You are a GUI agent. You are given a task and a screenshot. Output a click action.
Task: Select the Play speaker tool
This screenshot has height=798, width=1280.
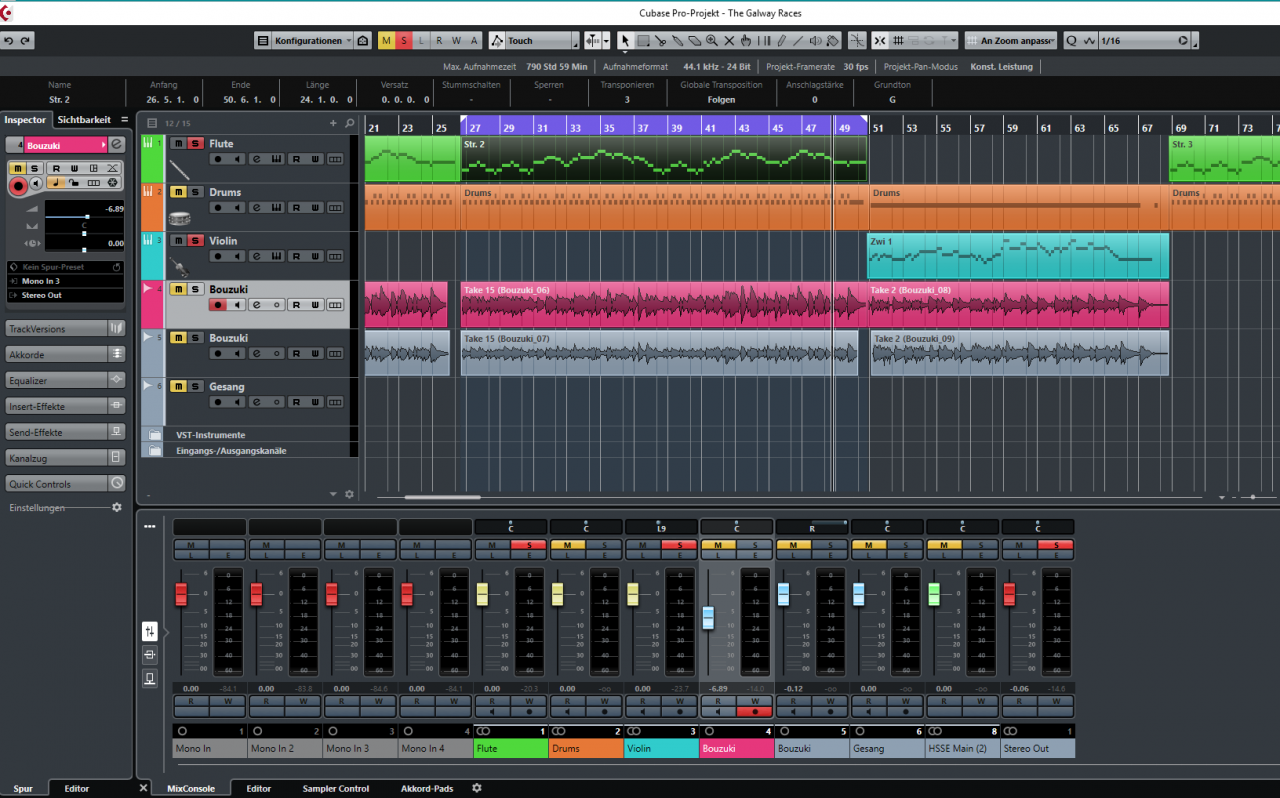coord(815,41)
